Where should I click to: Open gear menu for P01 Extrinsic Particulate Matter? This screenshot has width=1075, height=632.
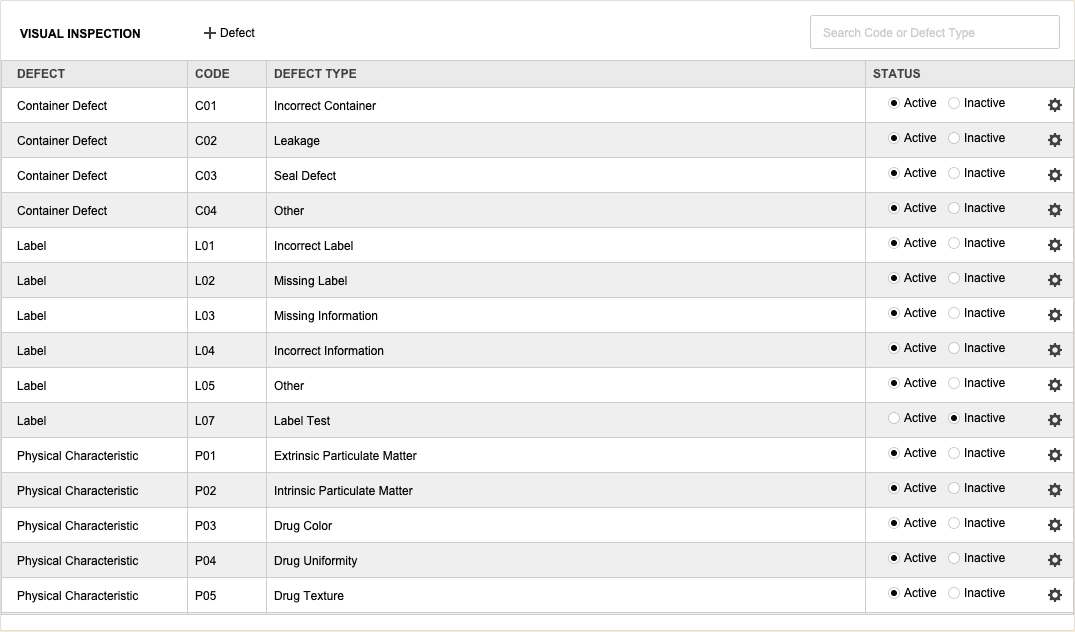[1054, 455]
